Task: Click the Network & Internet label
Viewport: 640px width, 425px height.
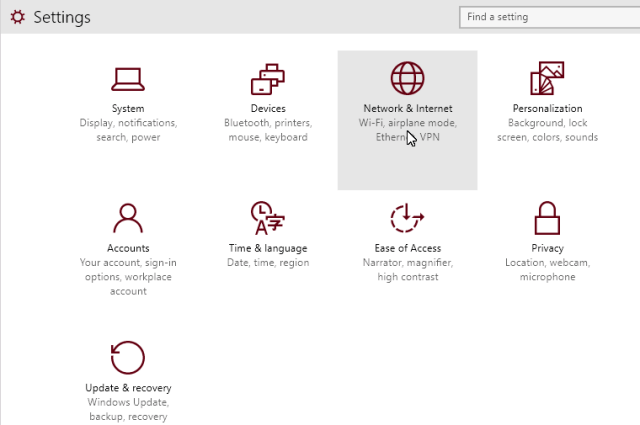Action: (x=408, y=109)
